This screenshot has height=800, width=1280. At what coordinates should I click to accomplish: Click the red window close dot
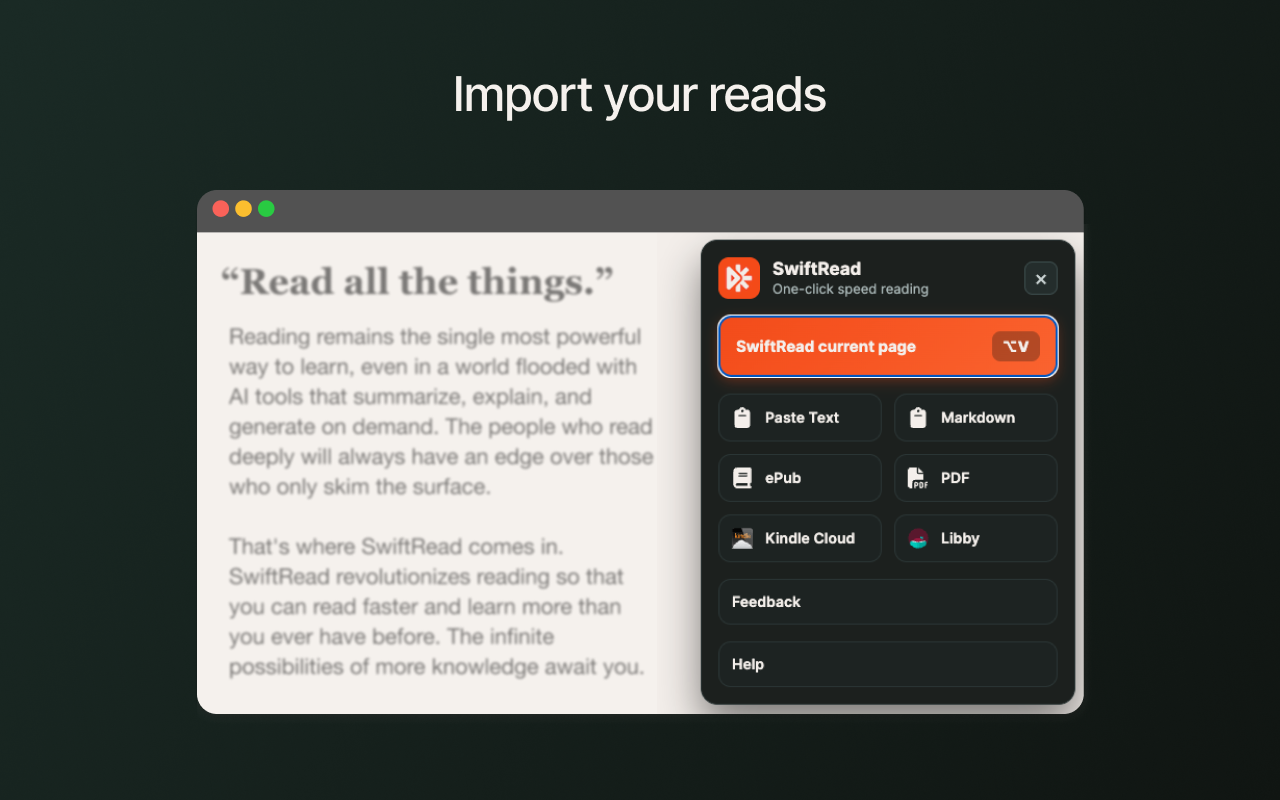(x=220, y=209)
